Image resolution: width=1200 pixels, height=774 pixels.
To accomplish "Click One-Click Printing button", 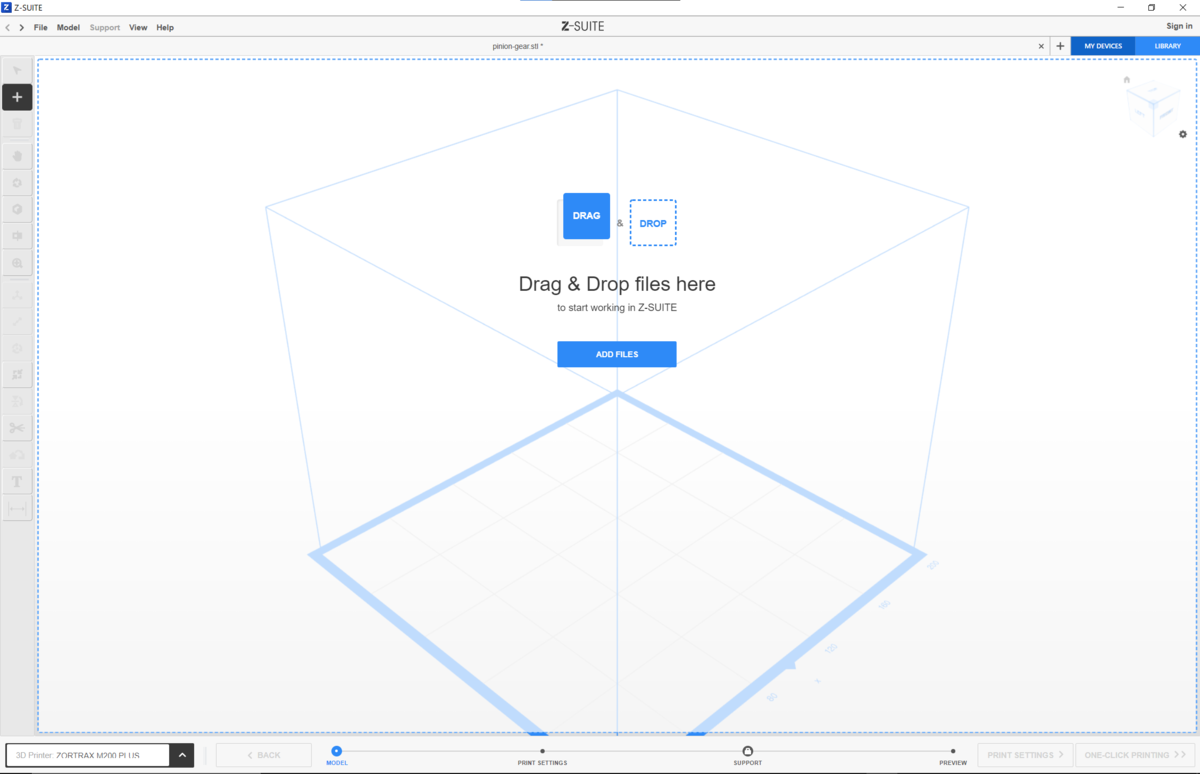I will point(1137,755).
